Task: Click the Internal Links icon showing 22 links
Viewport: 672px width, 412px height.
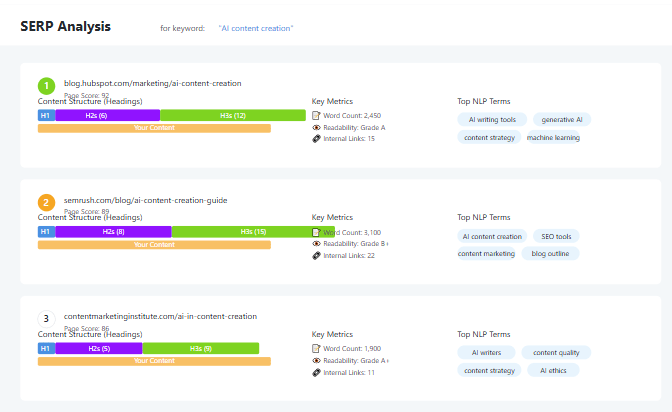Action: [x=316, y=255]
